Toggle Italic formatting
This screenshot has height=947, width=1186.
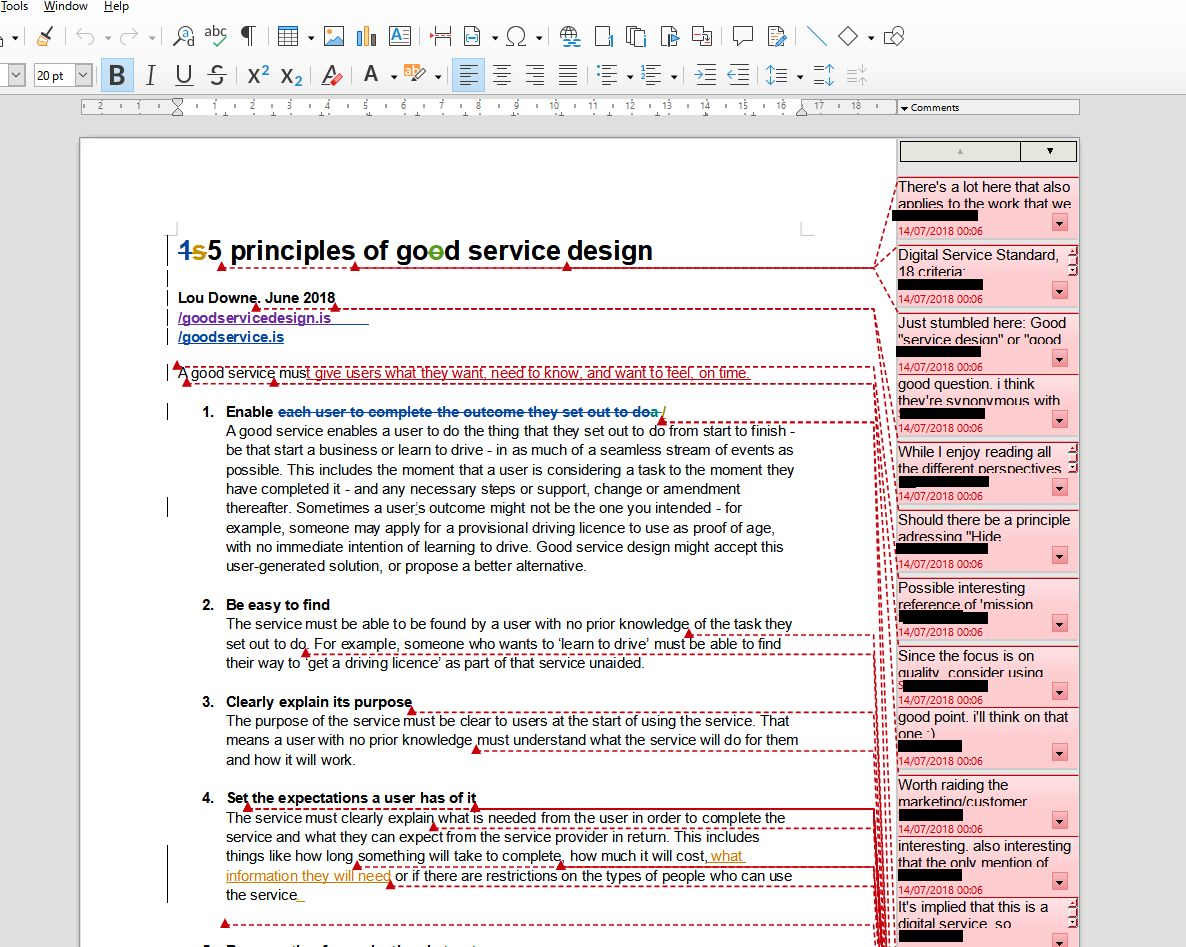[150, 75]
